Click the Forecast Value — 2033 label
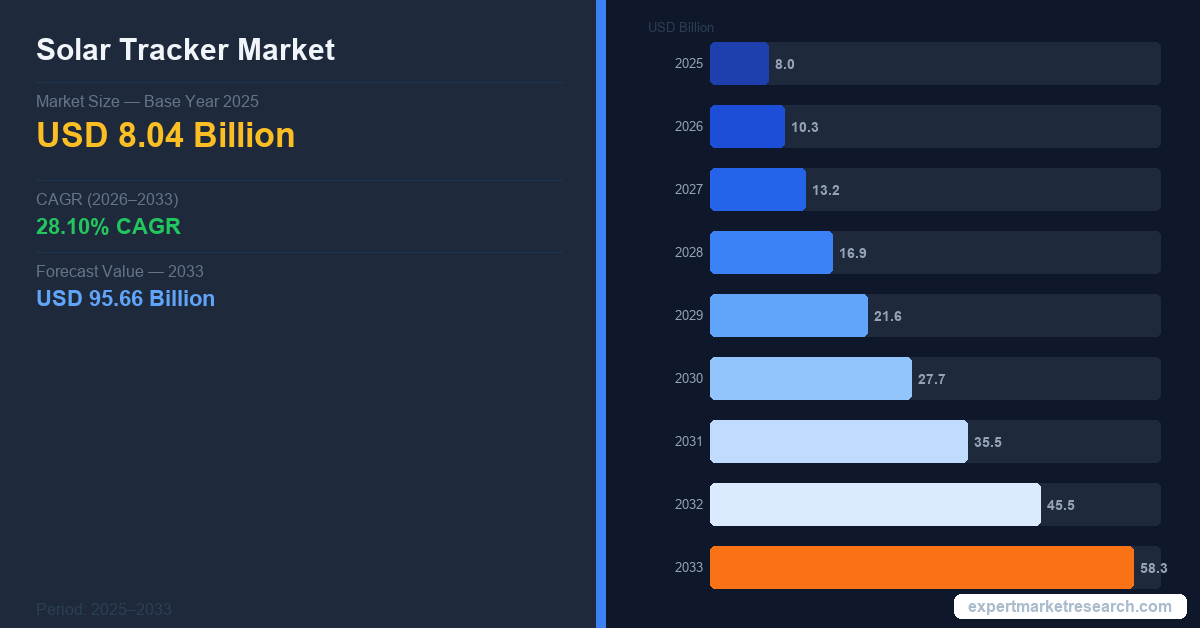The height and width of the screenshot is (628, 1200). tap(119, 271)
